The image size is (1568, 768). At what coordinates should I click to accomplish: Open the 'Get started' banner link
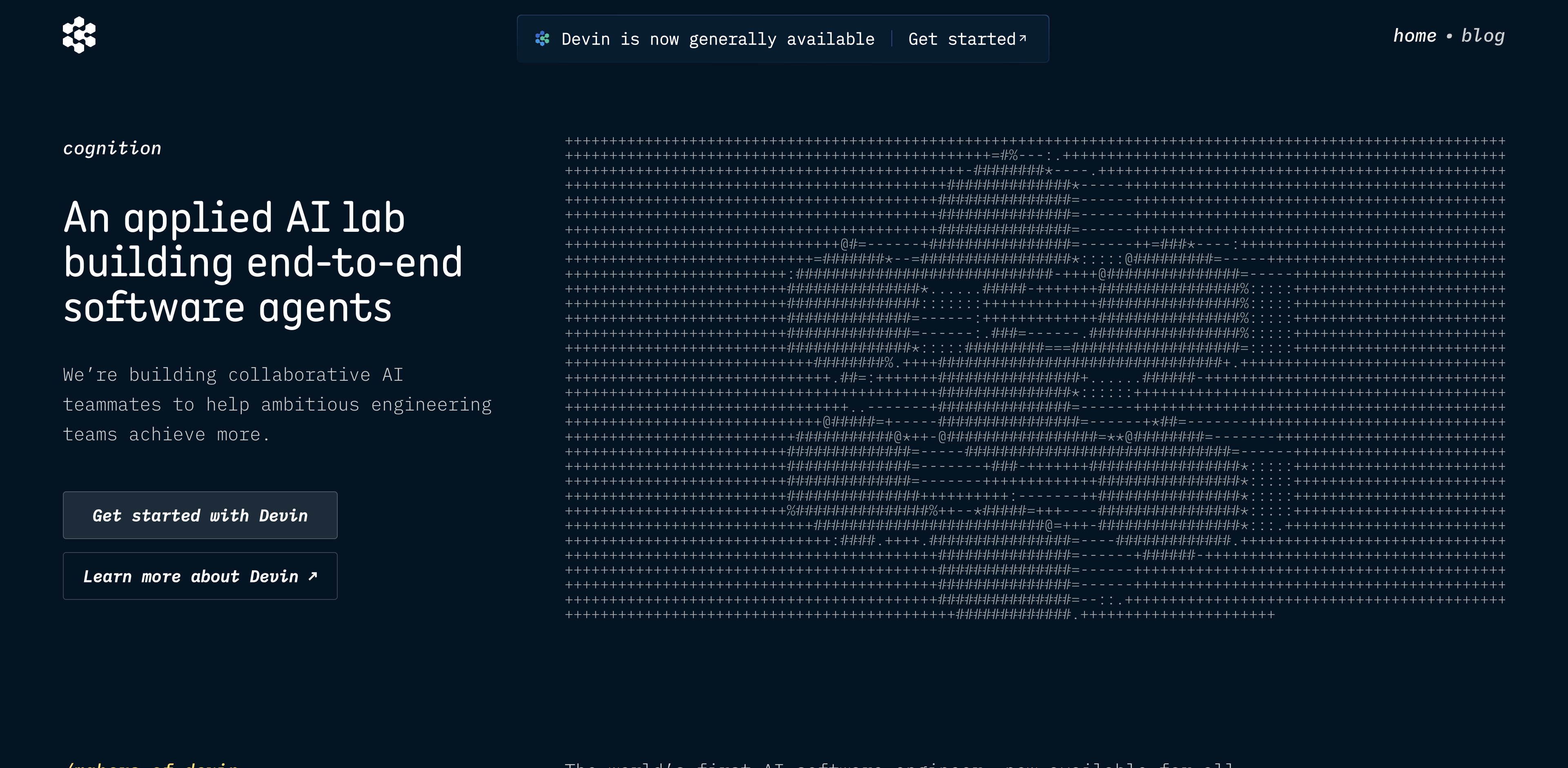967,39
